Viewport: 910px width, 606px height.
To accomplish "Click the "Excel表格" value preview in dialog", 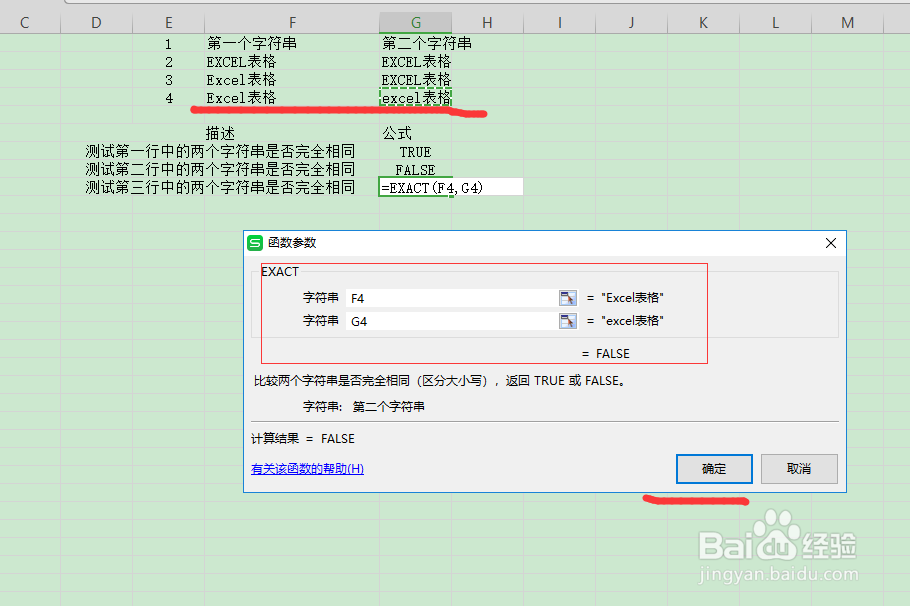I will point(632,298).
